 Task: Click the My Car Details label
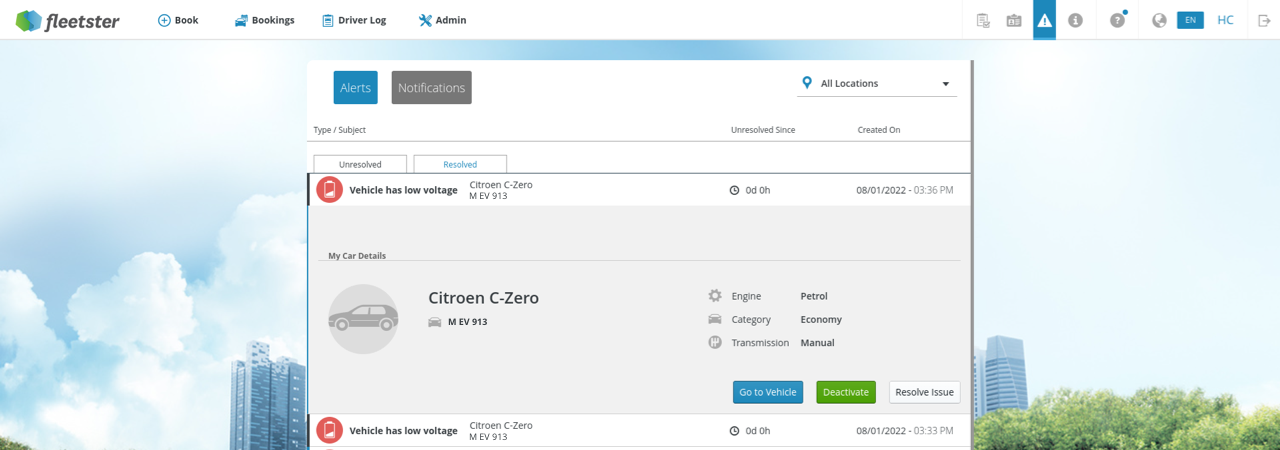pyautogui.click(x=357, y=256)
